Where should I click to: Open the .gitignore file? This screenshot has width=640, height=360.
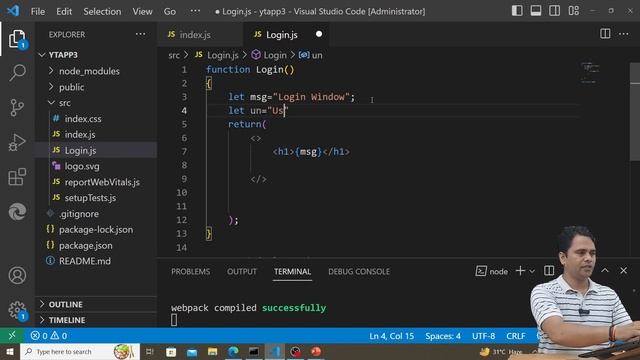pos(79,214)
